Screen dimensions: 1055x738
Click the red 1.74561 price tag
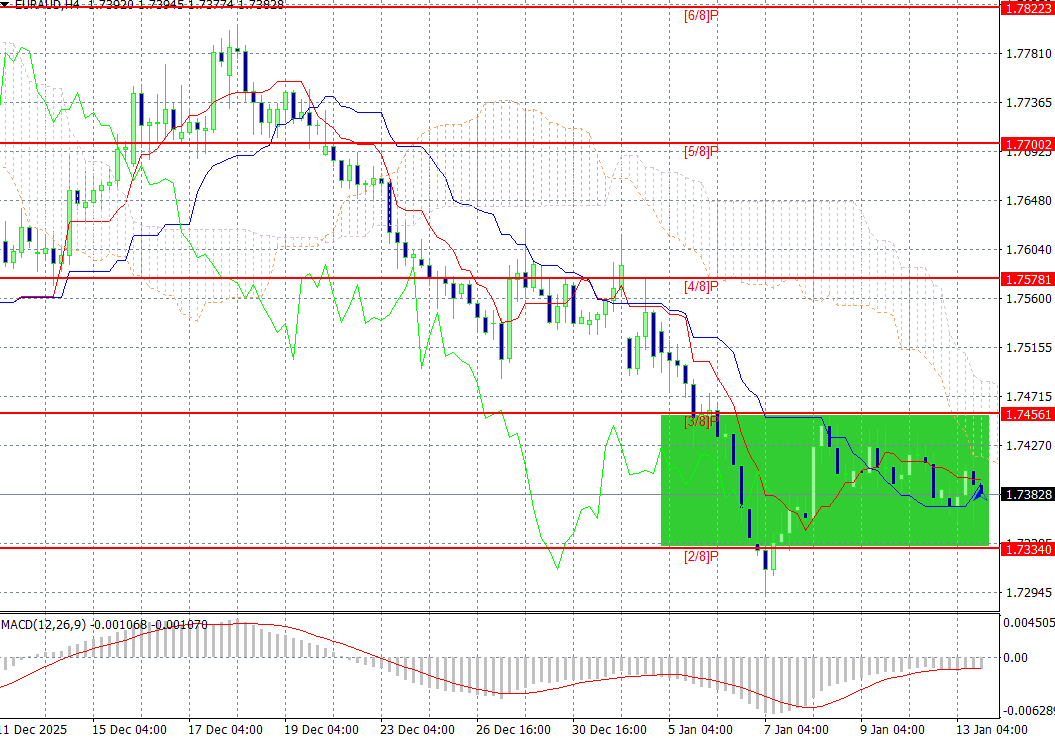[x=1028, y=414]
